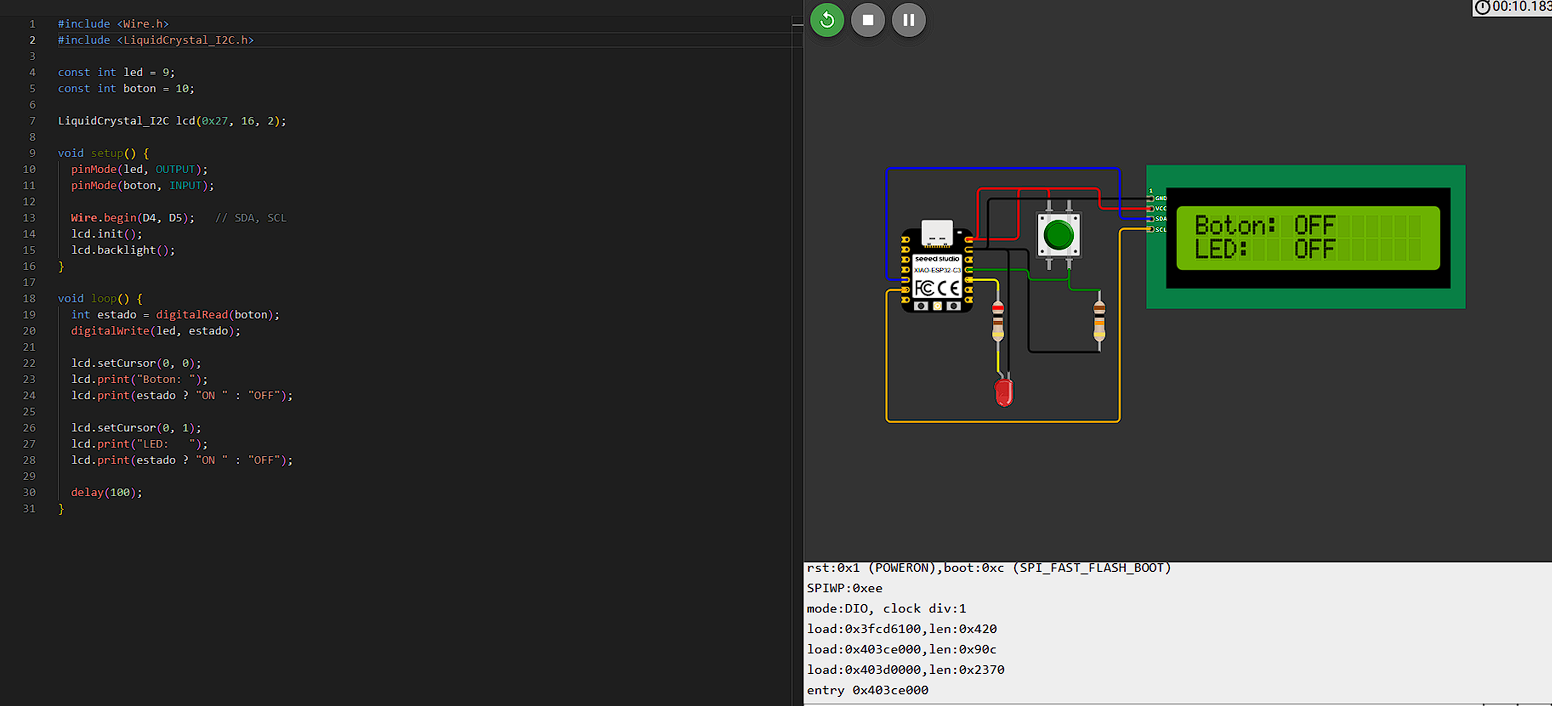Click the simulation timer showing 00:10.183
Viewport: 1552px width, 706px height.
[x=1515, y=7]
